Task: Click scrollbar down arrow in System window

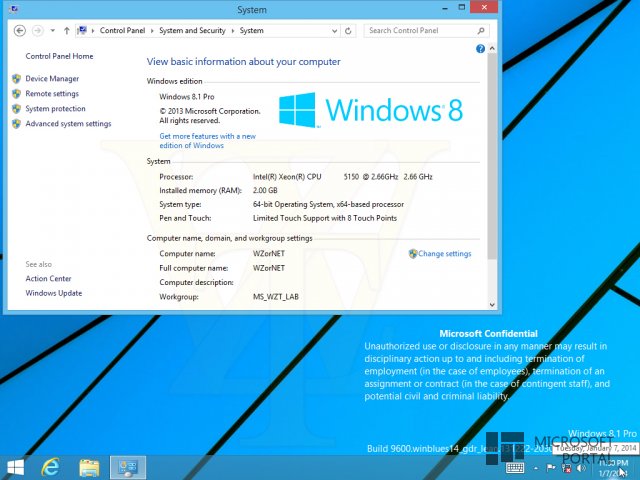Action: click(x=492, y=304)
